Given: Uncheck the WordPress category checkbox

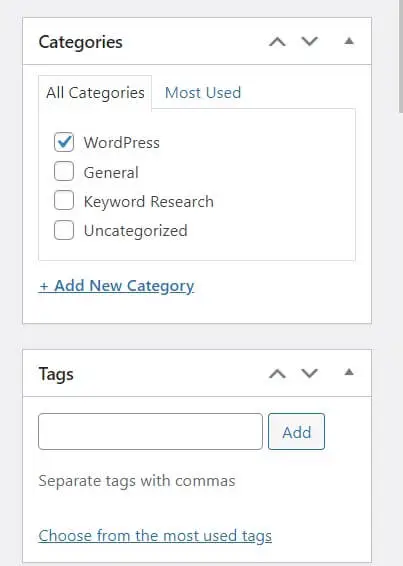Looking at the screenshot, I should 64,142.
